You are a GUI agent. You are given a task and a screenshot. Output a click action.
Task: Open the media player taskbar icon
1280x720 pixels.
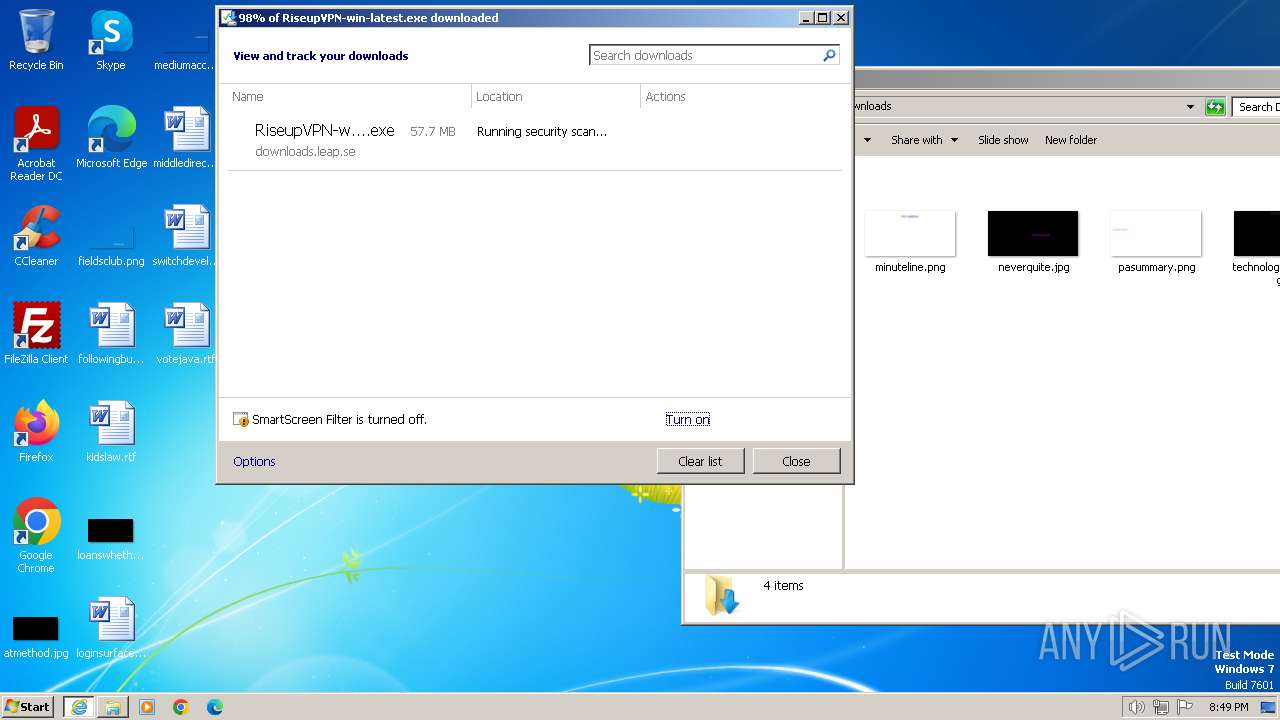[x=147, y=707]
